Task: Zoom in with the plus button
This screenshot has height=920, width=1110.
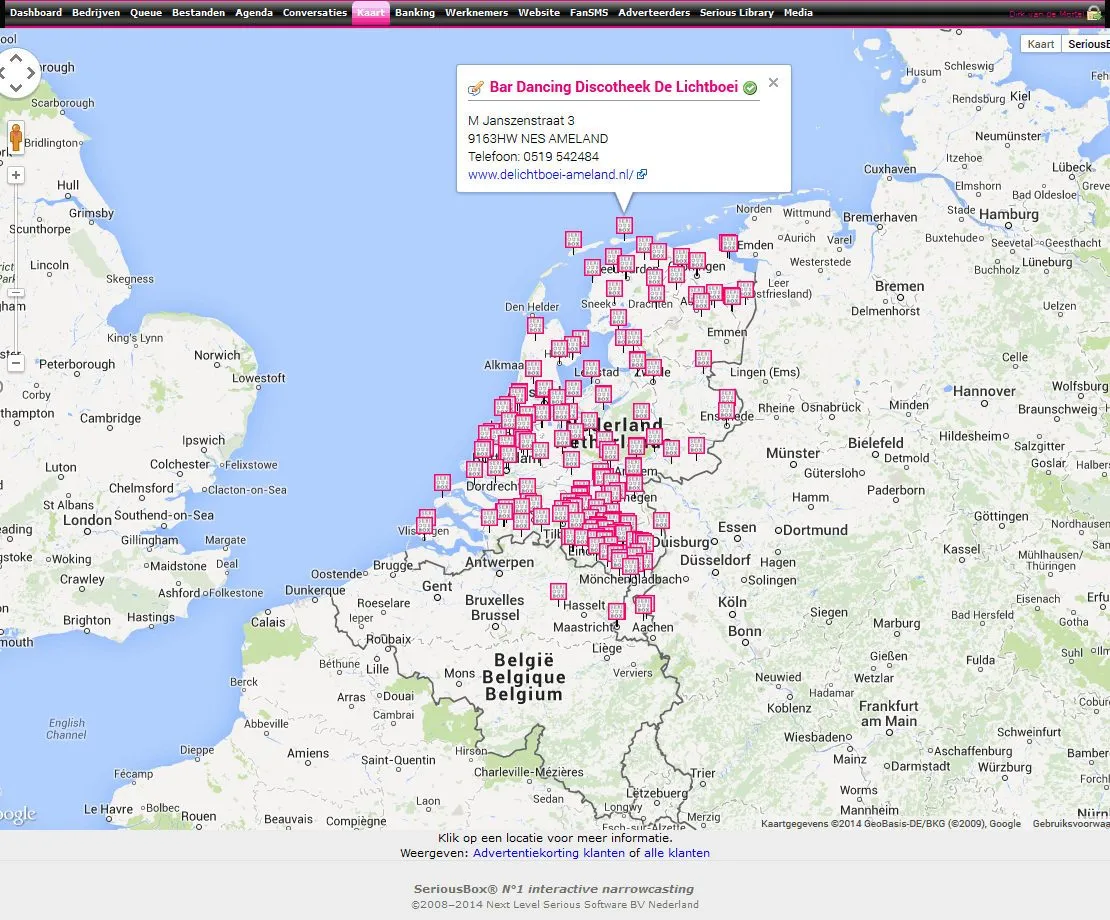Action: tap(16, 176)
